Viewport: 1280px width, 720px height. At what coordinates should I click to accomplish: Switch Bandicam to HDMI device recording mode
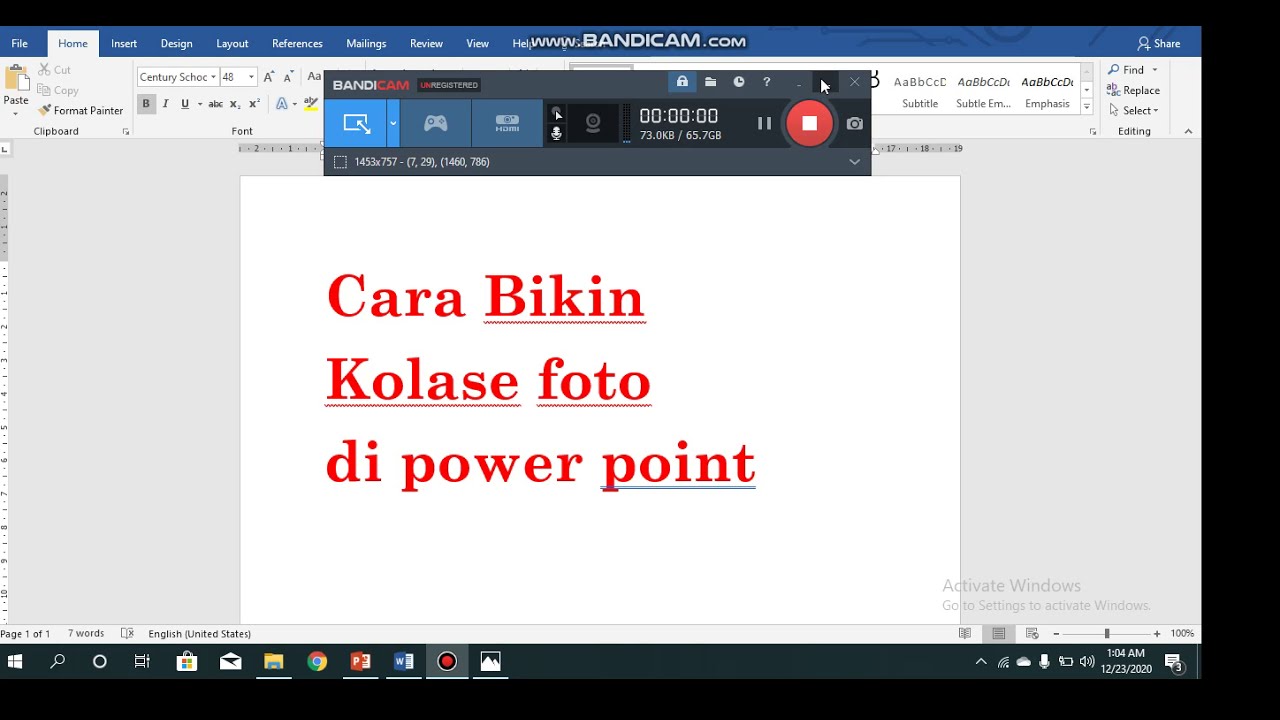tap(507, 123)
